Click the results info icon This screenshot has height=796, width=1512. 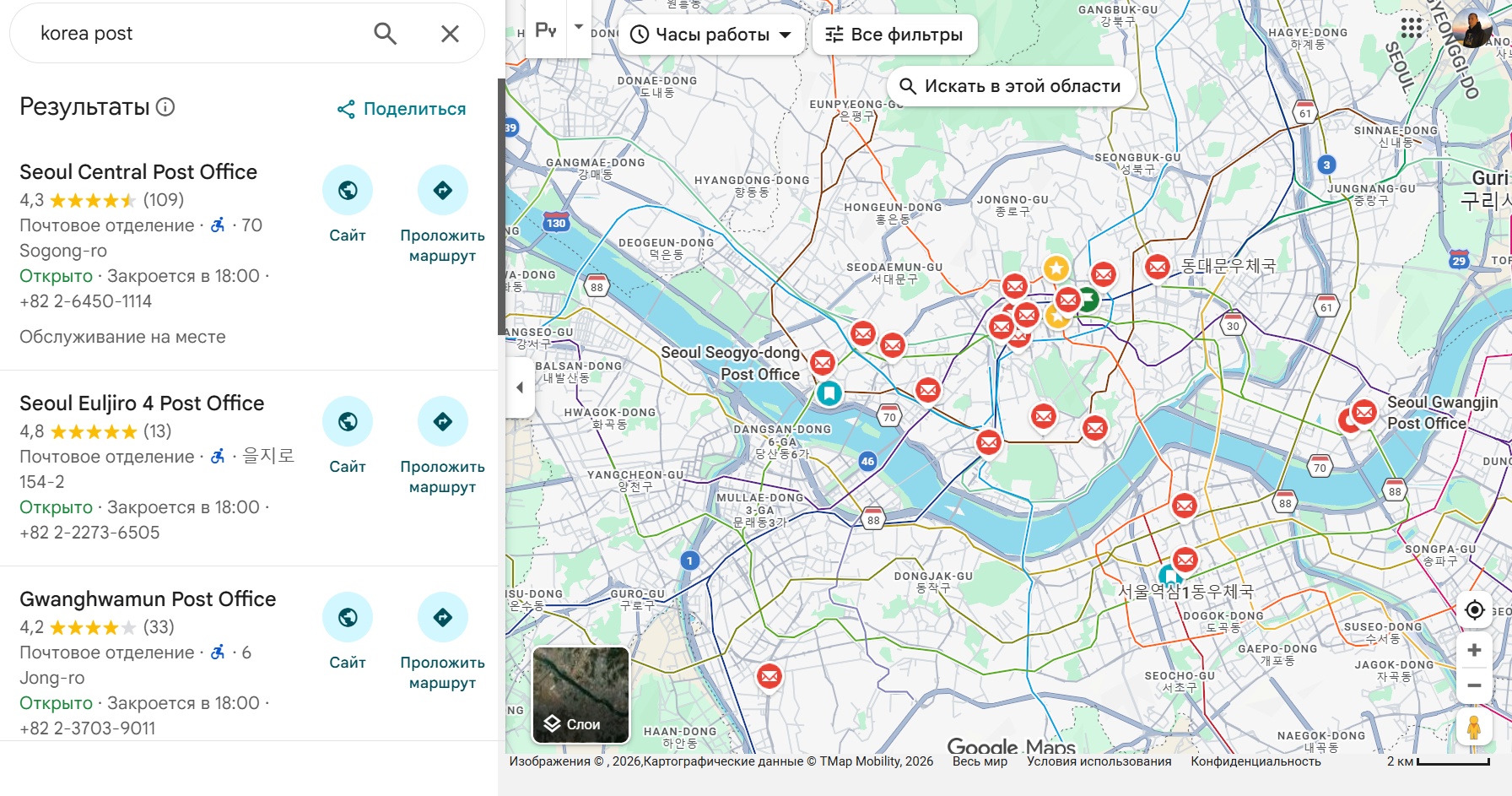pos(166,107)
